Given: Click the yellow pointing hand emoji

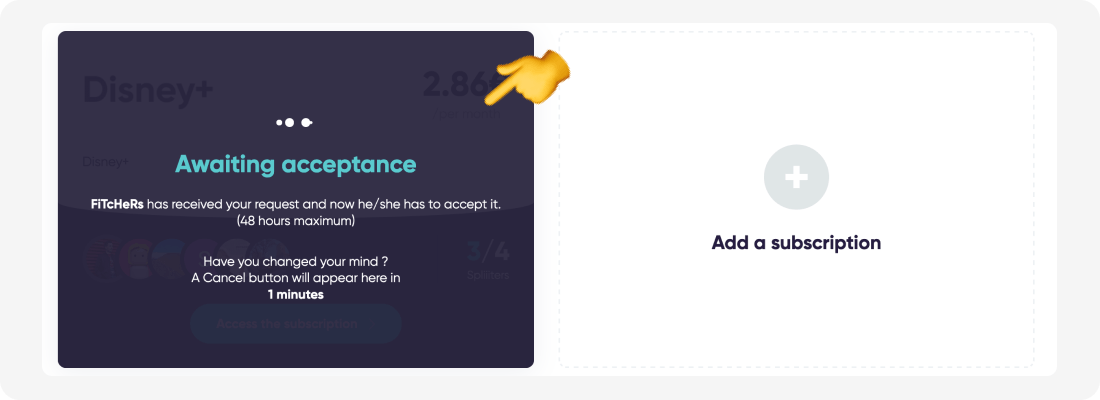Looking at the screenshot, I should pyautogui.click(x=533, y=78).
